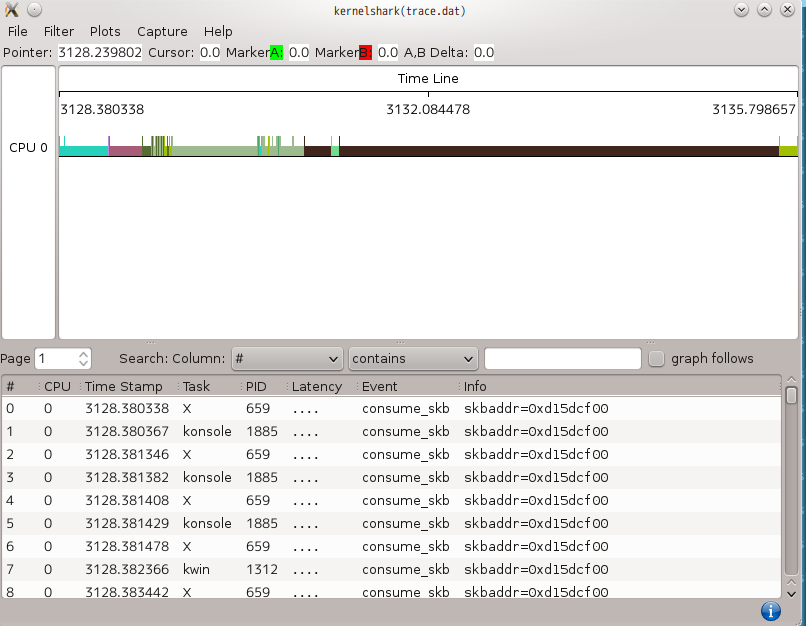
Task: Open the Filter menu
Action: pos(59,31)
